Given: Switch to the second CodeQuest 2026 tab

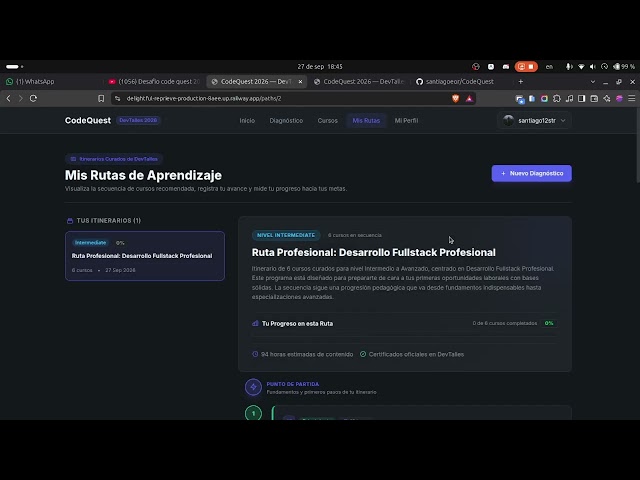Looking at the screenshot, I should tap(358, 82).
